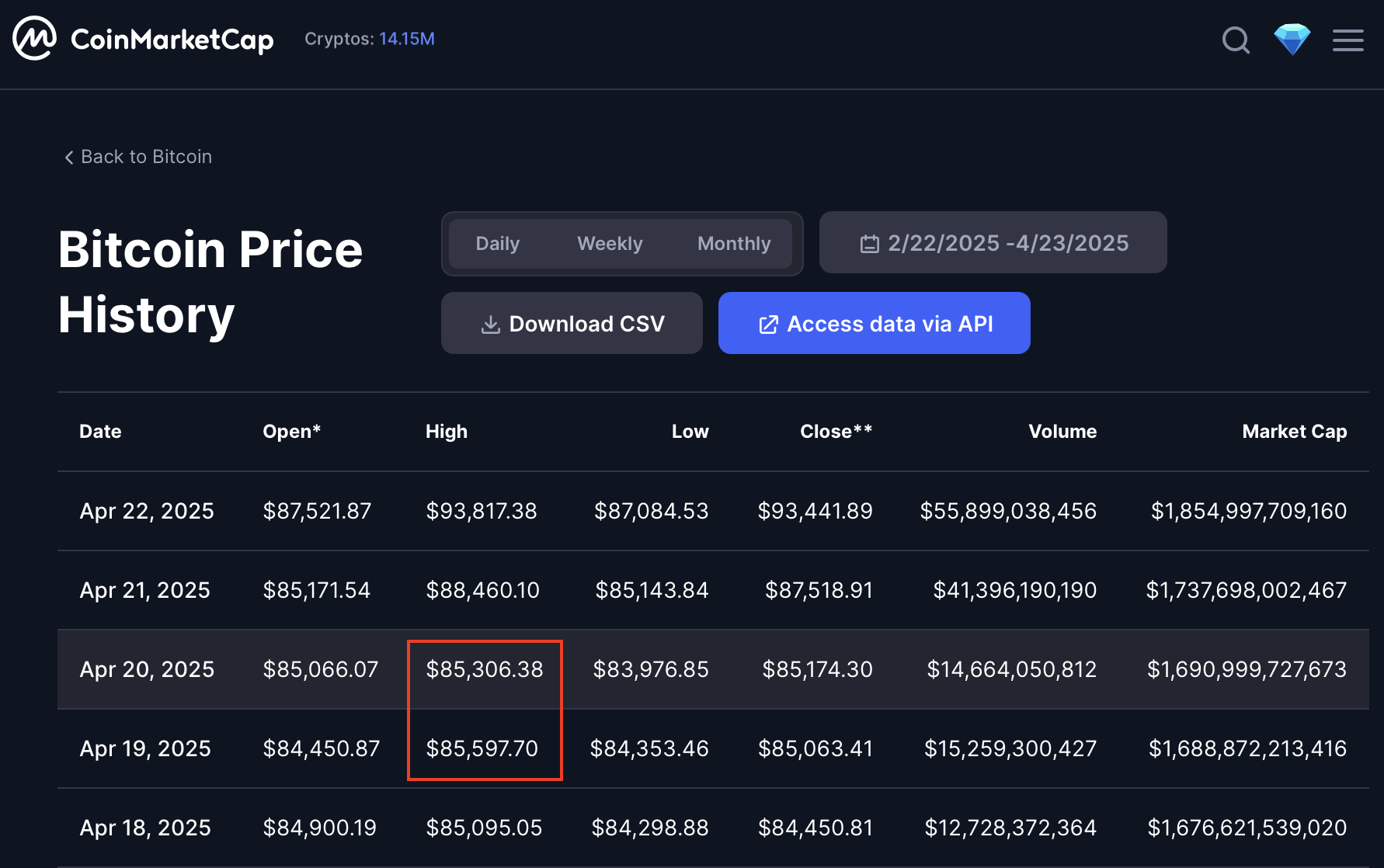The image size is (1384, 868).
Task: Click market cap $1,737,698,002,467
Action: pyautogui.click(x=1247, y=590)
